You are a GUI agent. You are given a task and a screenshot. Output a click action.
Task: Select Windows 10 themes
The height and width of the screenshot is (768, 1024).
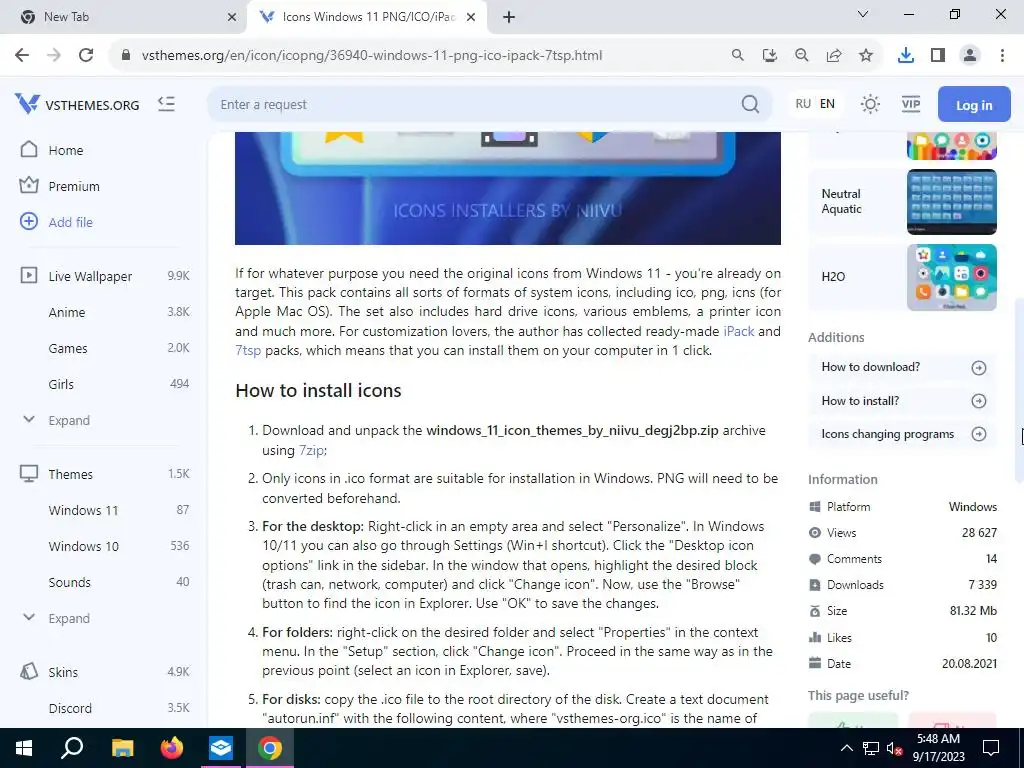pos(84,546)
